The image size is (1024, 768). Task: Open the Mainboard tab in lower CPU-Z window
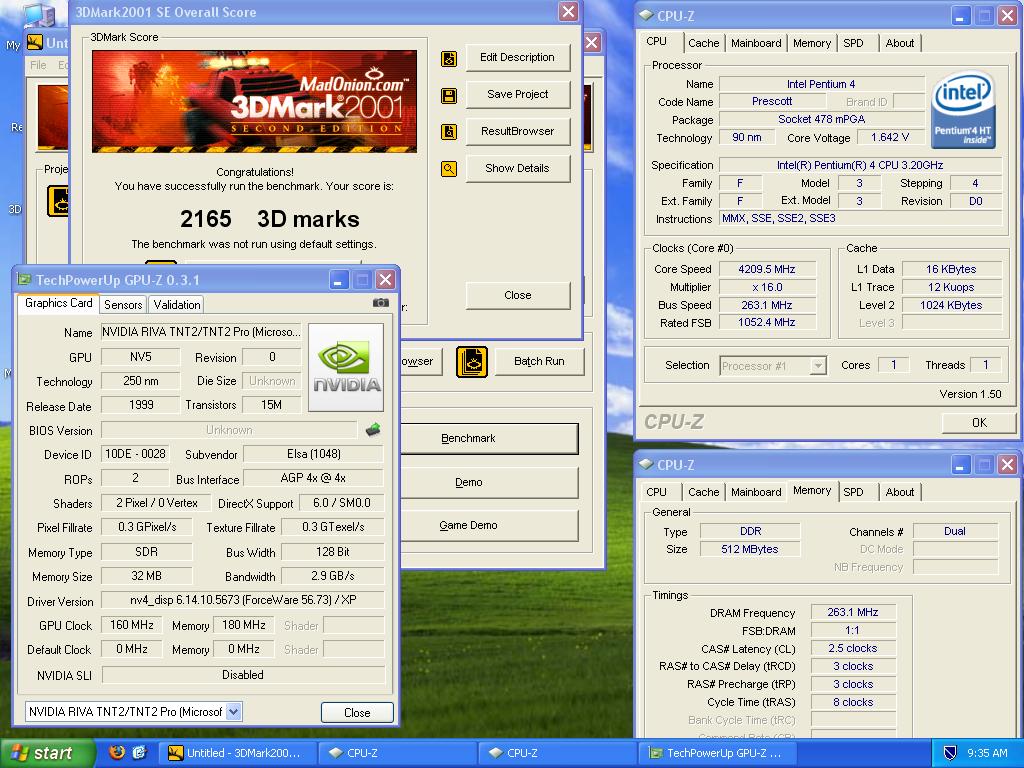756,492
